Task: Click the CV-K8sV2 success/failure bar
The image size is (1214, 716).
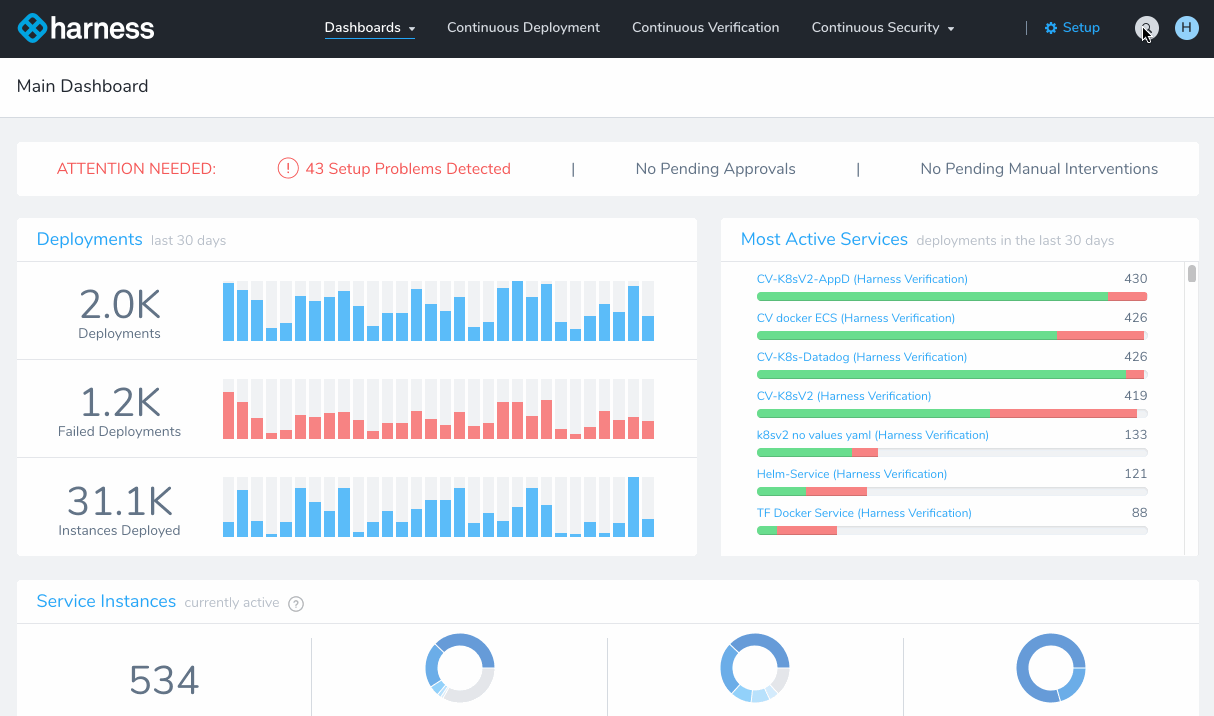Action: [x=952, y=413]
